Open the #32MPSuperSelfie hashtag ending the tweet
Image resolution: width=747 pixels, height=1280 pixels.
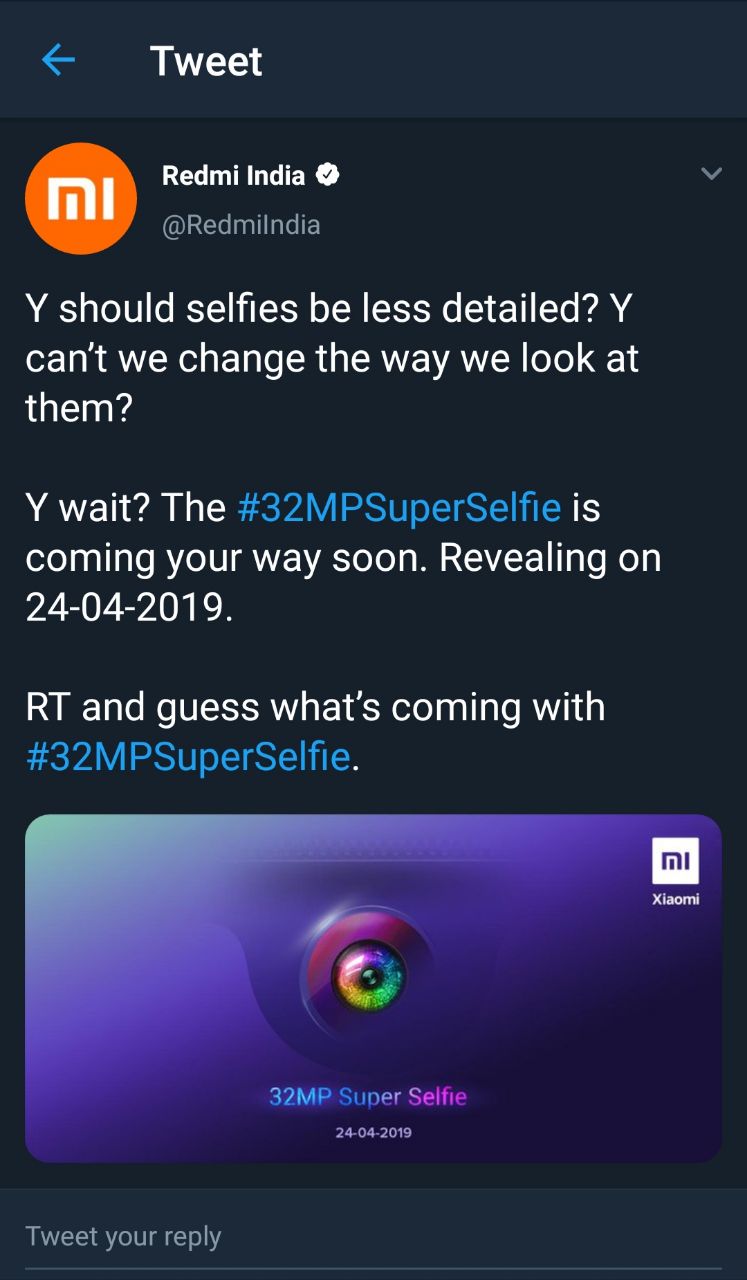[187, 756]
